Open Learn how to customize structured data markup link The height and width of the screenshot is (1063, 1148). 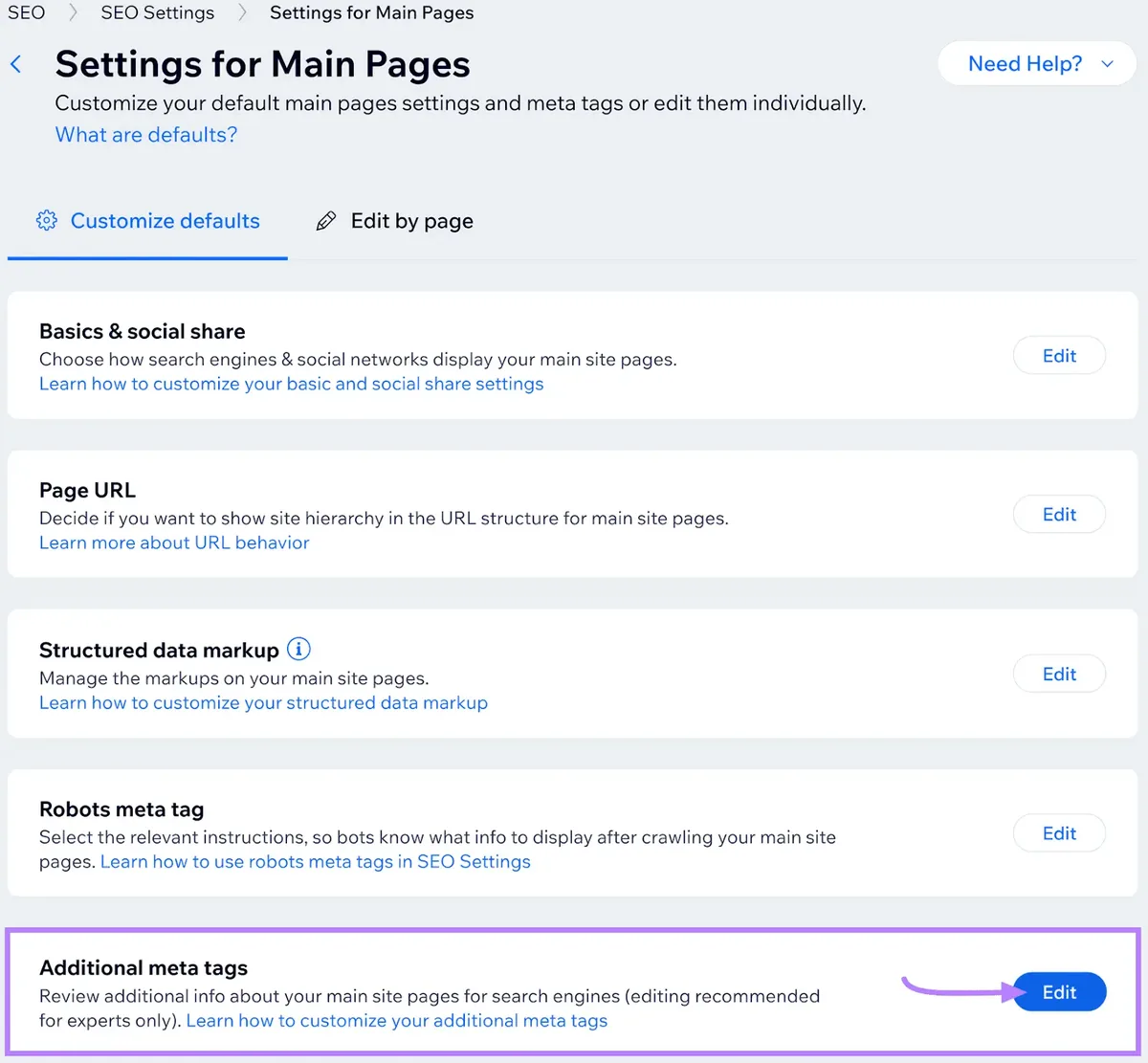tap(263, 702)
